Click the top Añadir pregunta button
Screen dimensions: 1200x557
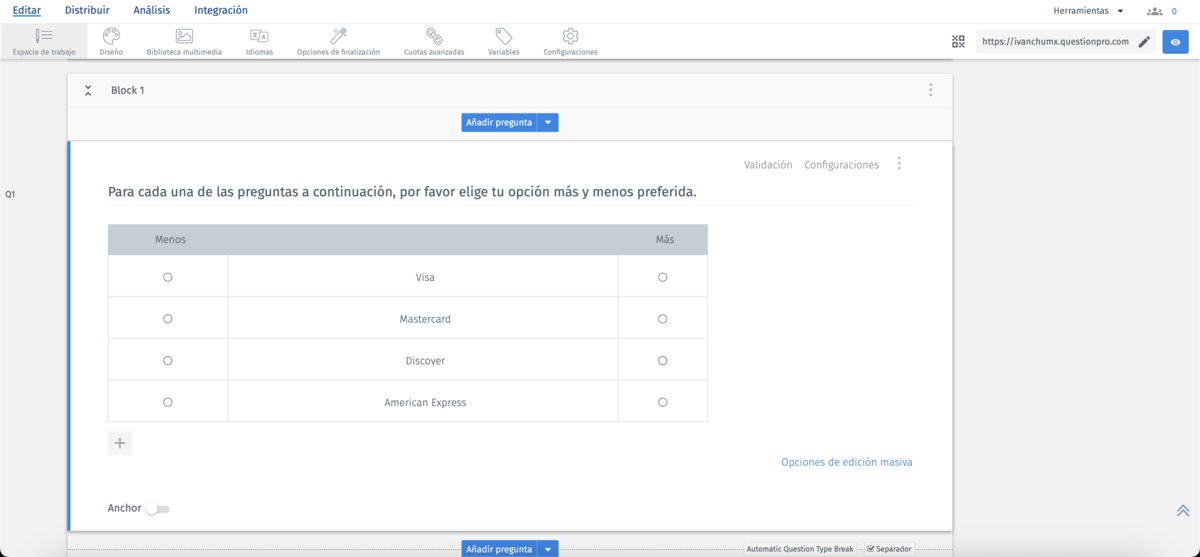tap(499, 122)
